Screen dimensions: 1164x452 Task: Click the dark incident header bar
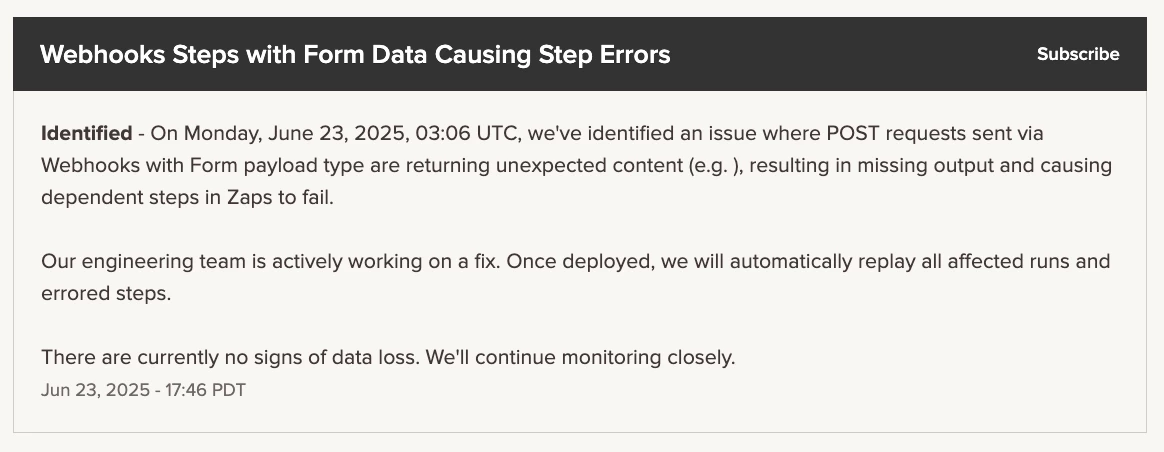[580, 54]
